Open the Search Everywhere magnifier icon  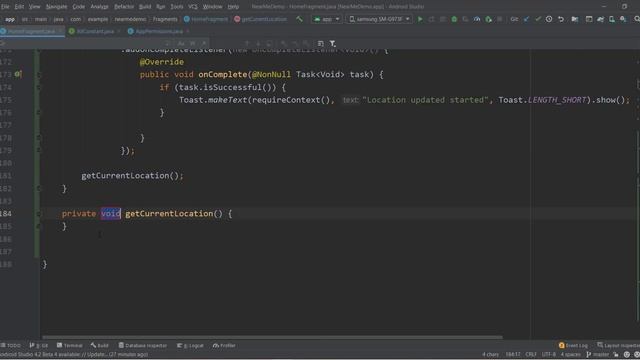click(x=636, y=19)
